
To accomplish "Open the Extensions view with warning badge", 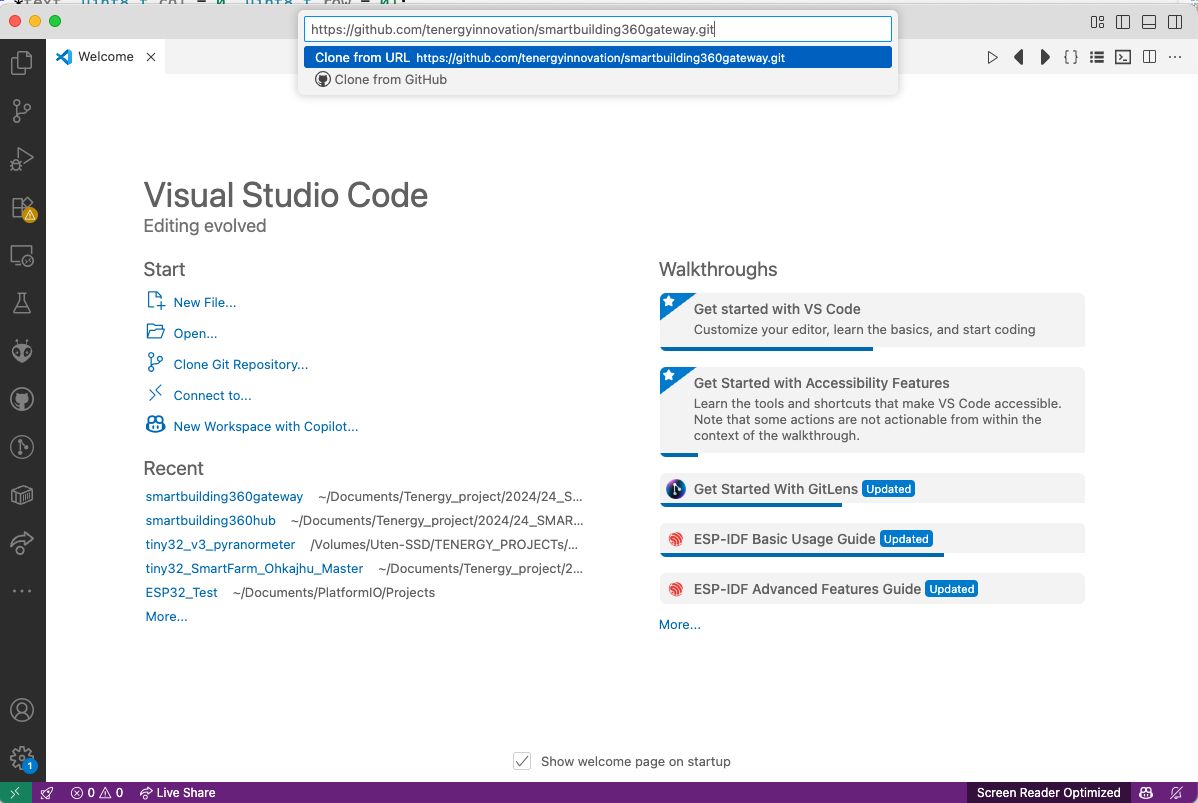I will [x=22, y=208].
